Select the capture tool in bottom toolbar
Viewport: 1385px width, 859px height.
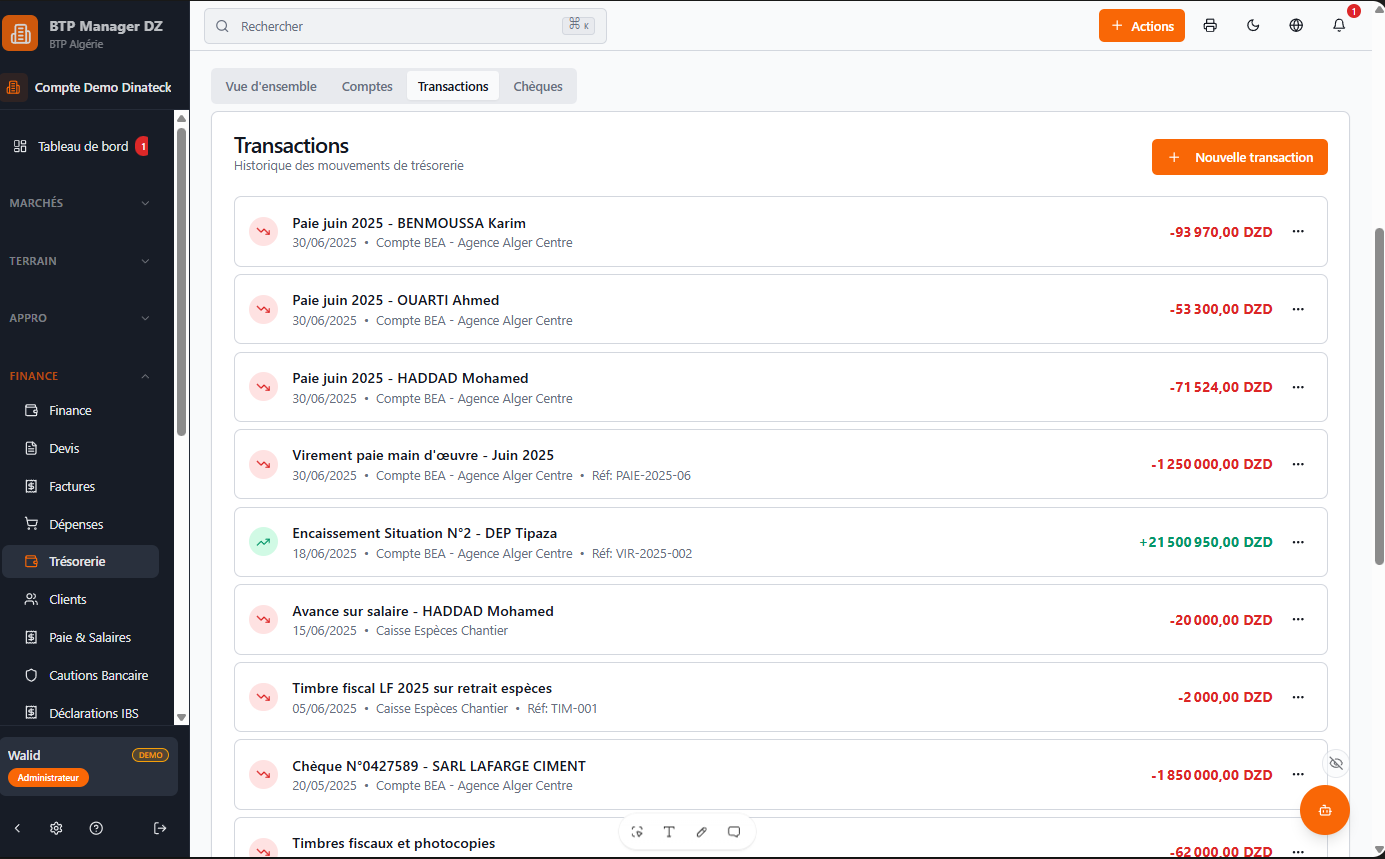click(x=637, y=832)
